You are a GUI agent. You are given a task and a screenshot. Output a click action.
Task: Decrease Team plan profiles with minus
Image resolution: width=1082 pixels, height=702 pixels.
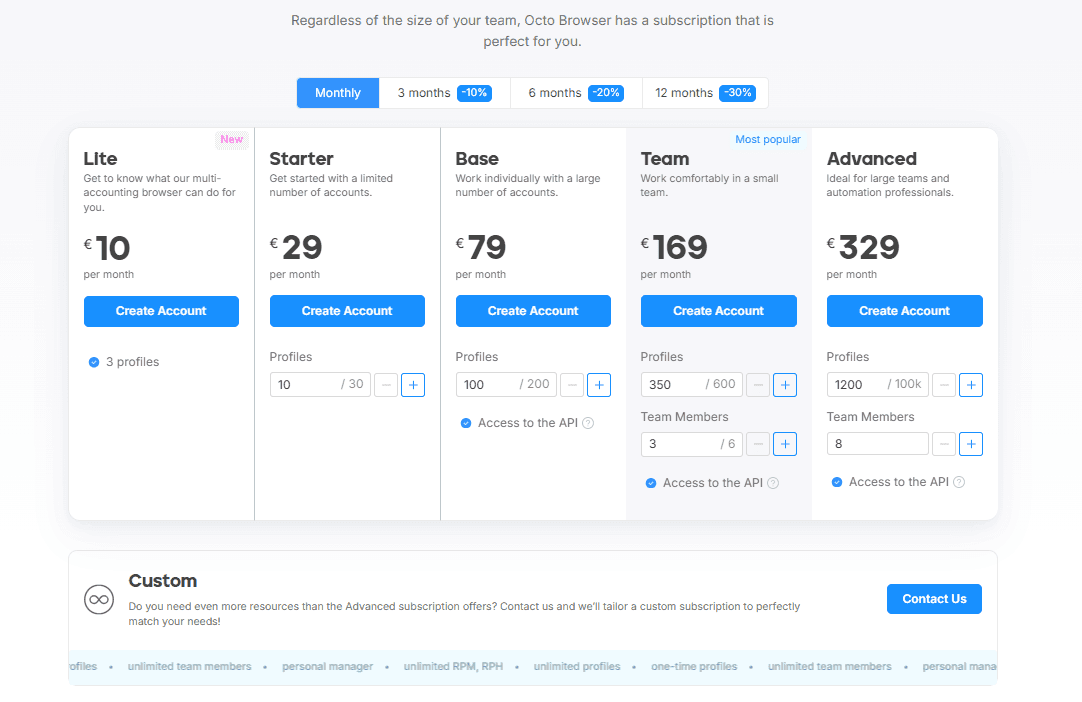pyautogui.click(x=758, y=385)
